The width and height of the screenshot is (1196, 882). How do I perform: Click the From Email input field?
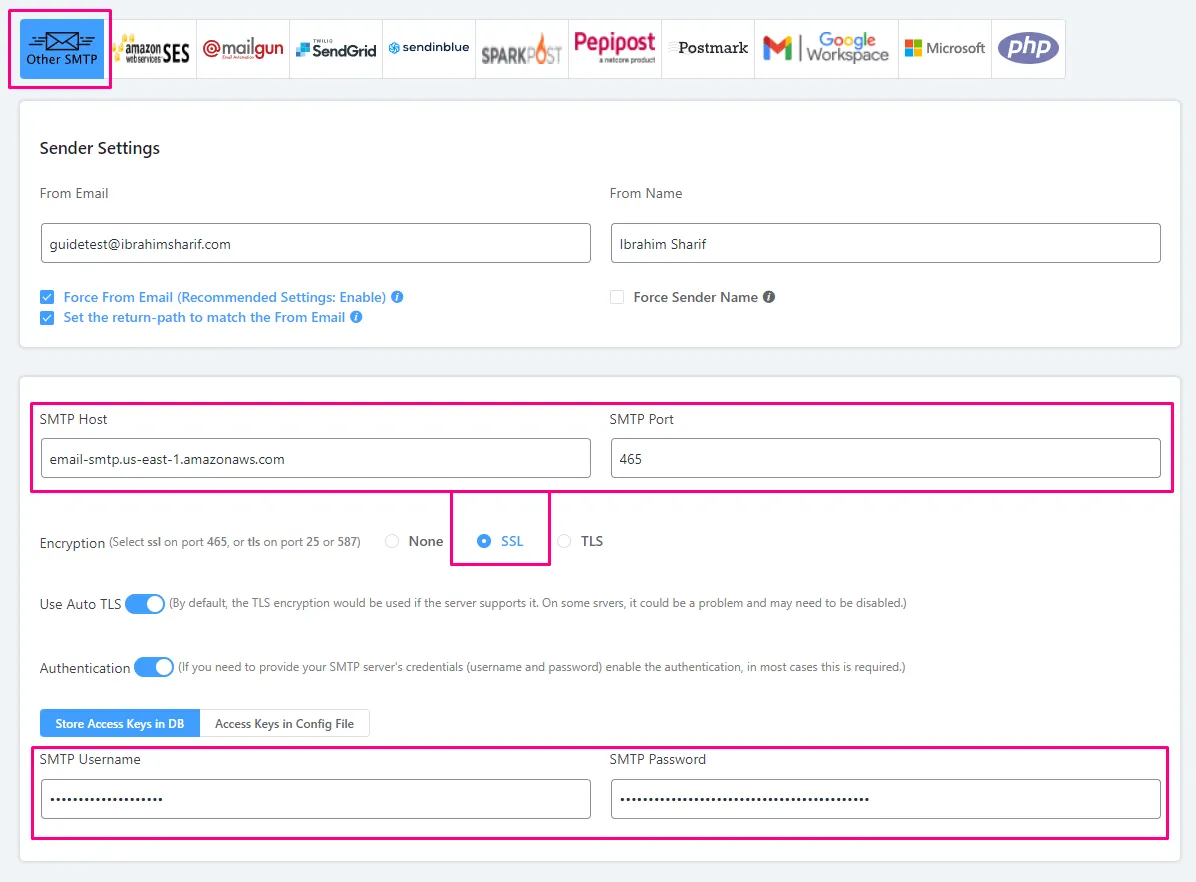coord(316,243)
